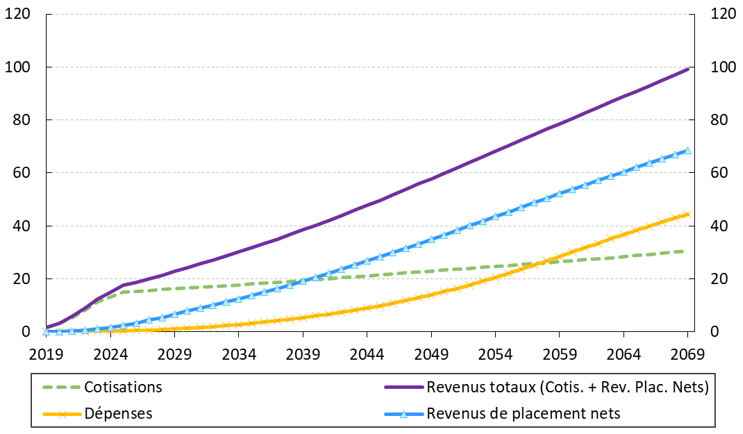Click the 2064 x-axis label

coord(624,354)
